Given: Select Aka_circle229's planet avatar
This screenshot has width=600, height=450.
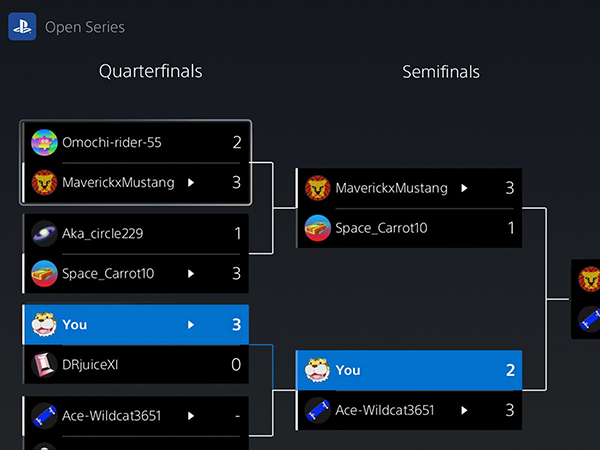Looking at the screenshot, I should click(44, 233).
